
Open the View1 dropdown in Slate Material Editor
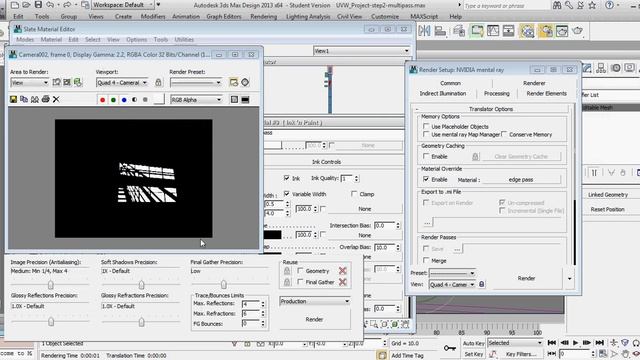point(362,51)
